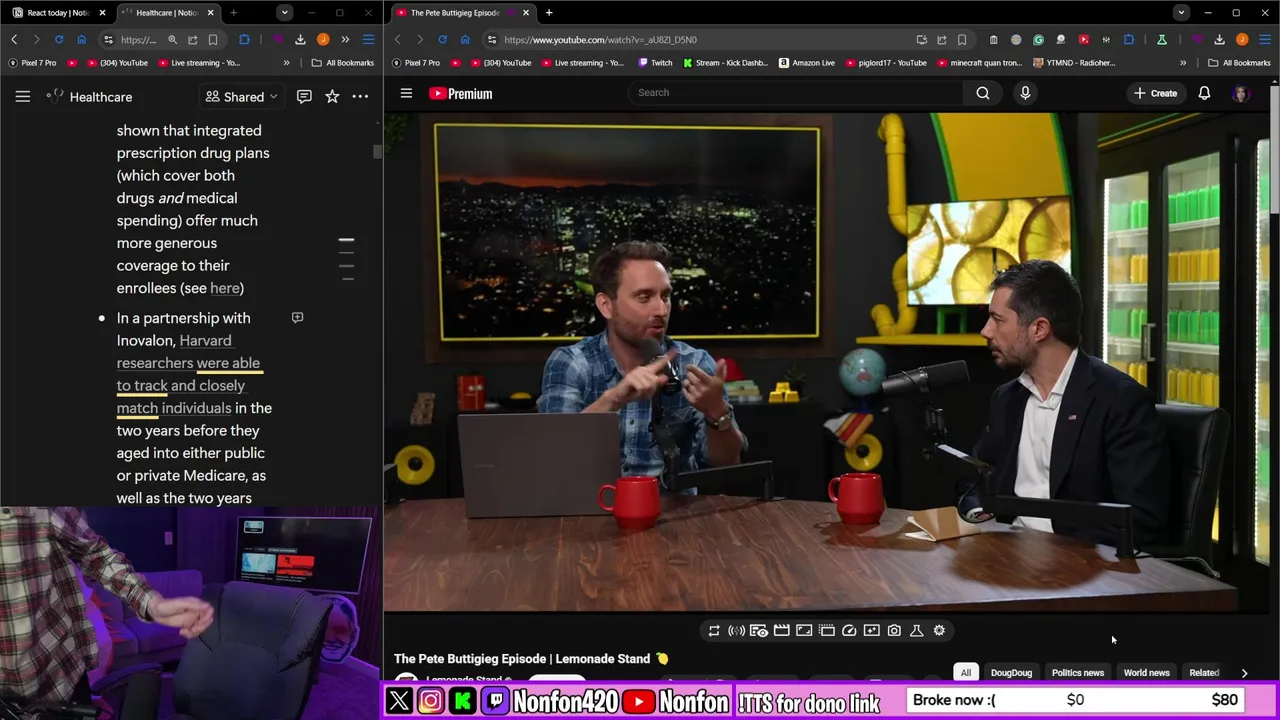Expand tab list in YouTube browser window
Image resolution: width=1280 pixels, height=720 pixels.
1181,13
